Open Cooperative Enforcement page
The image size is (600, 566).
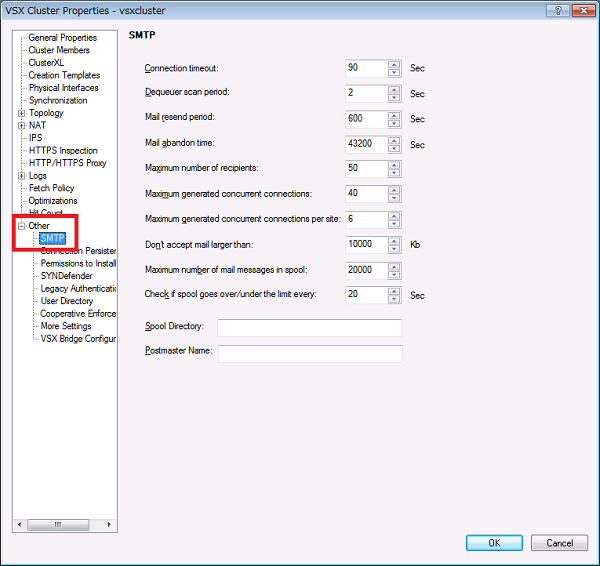(x=78, y=314)
